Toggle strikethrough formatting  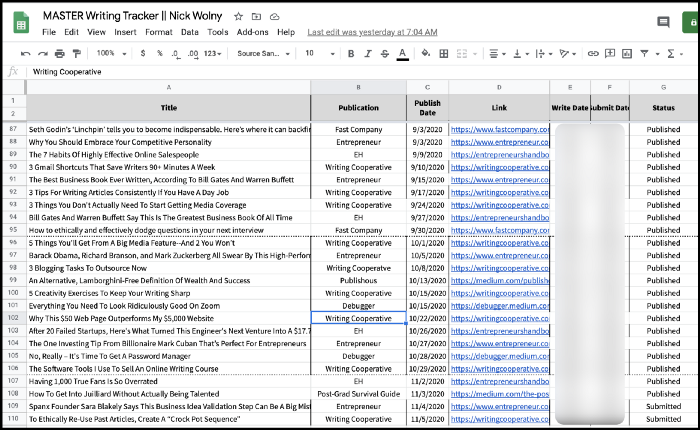(385, 54)
